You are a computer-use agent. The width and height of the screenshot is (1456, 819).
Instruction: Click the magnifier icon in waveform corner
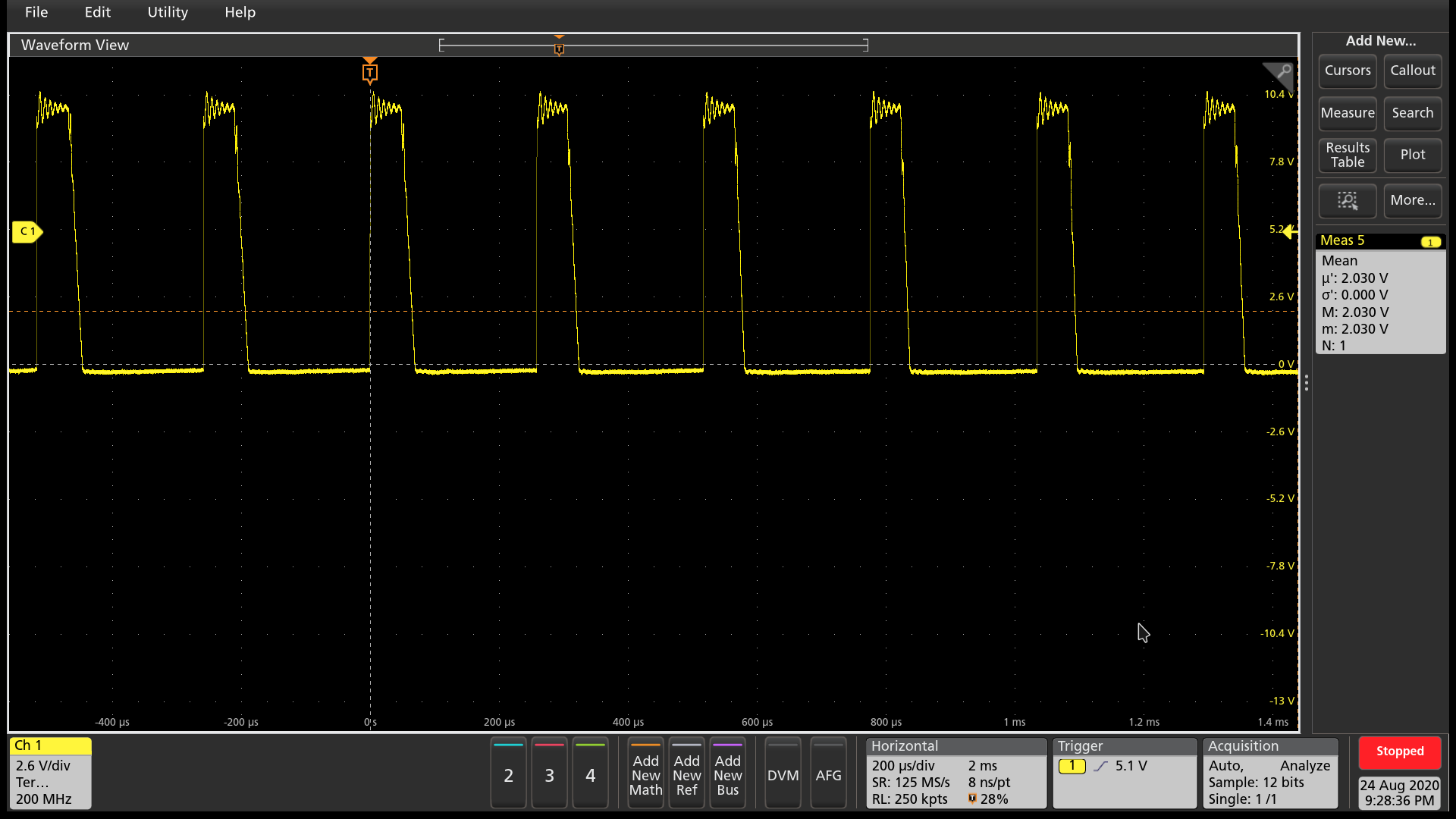[1283, 72]
